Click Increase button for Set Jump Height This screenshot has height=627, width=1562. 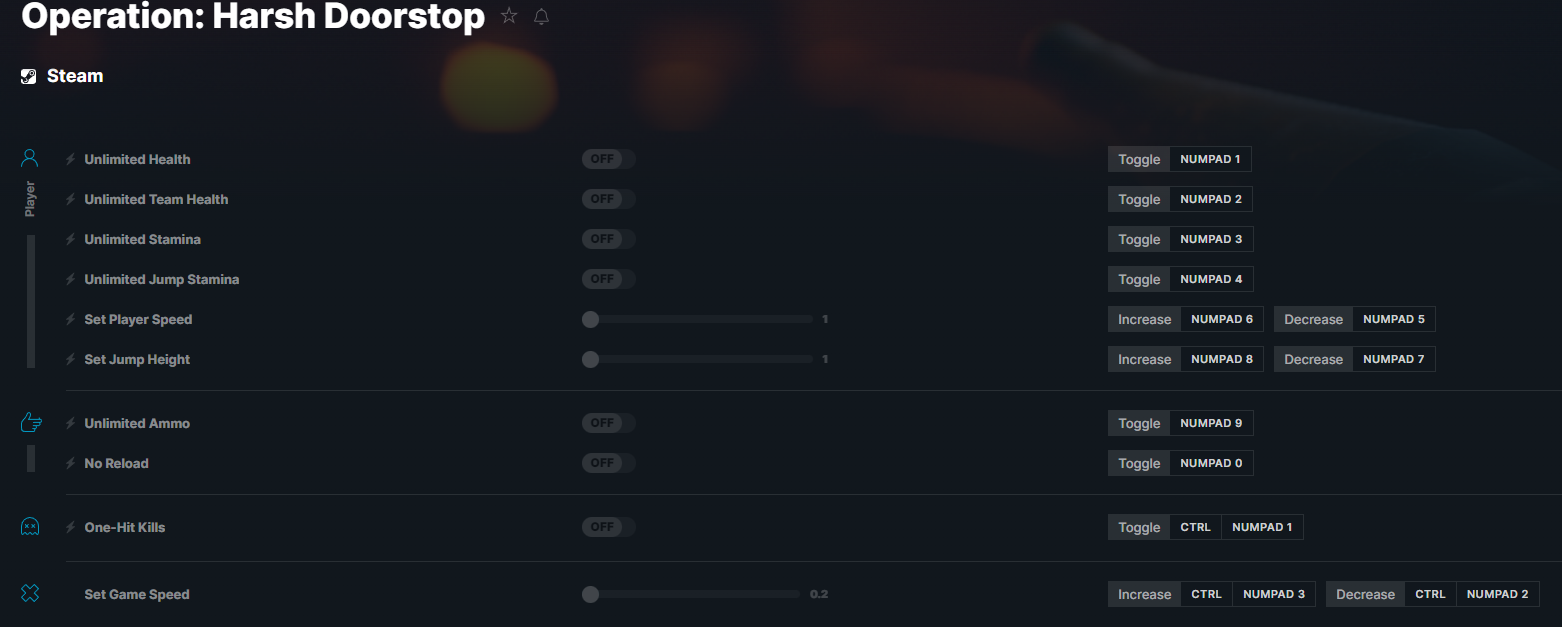[1144, 359]
